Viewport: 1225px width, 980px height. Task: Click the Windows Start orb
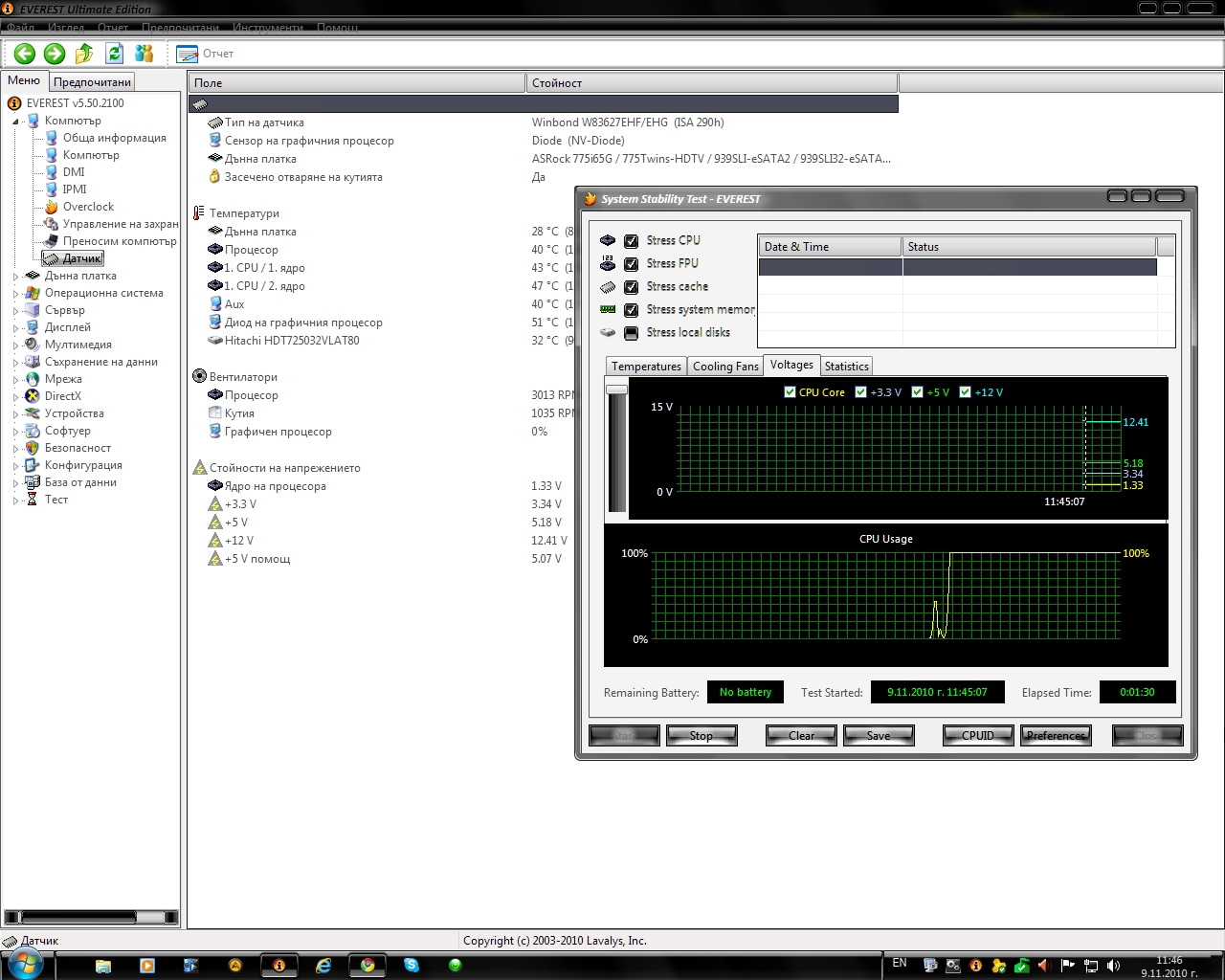tap(25, 965)
